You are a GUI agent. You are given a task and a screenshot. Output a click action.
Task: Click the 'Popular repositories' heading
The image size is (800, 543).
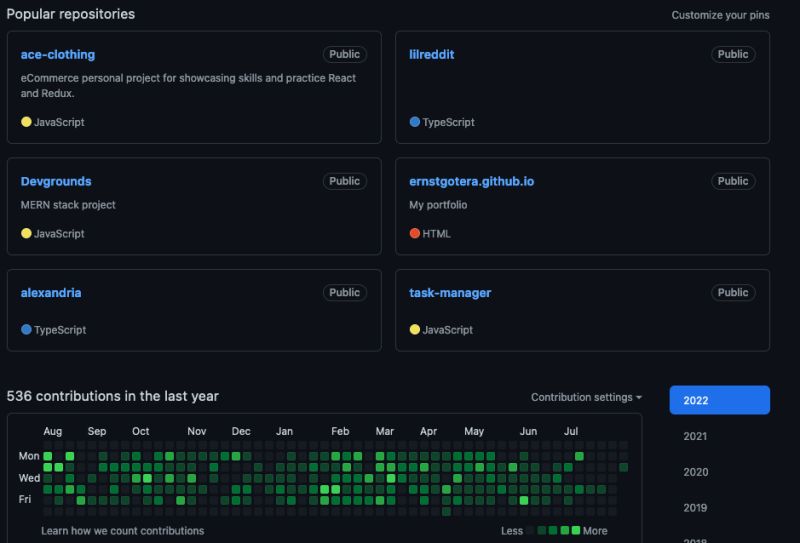tap(71, 14)
